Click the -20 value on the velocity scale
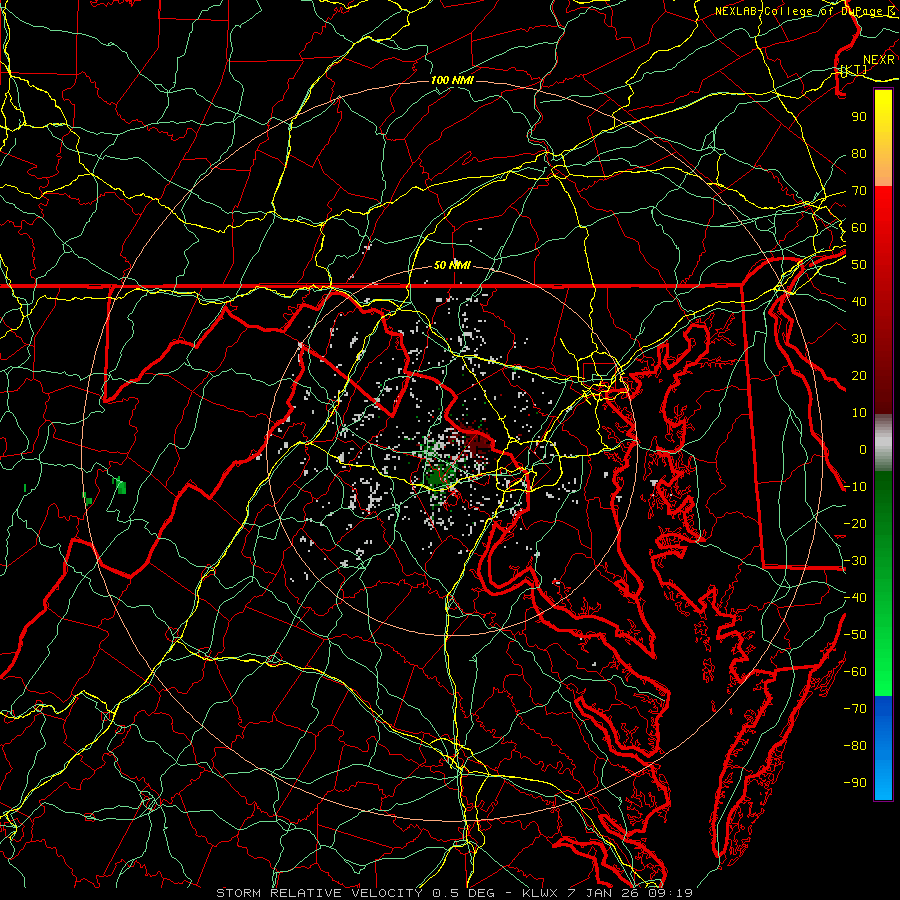This screenshot has height=900, width=900. click(x=855, y=524)
